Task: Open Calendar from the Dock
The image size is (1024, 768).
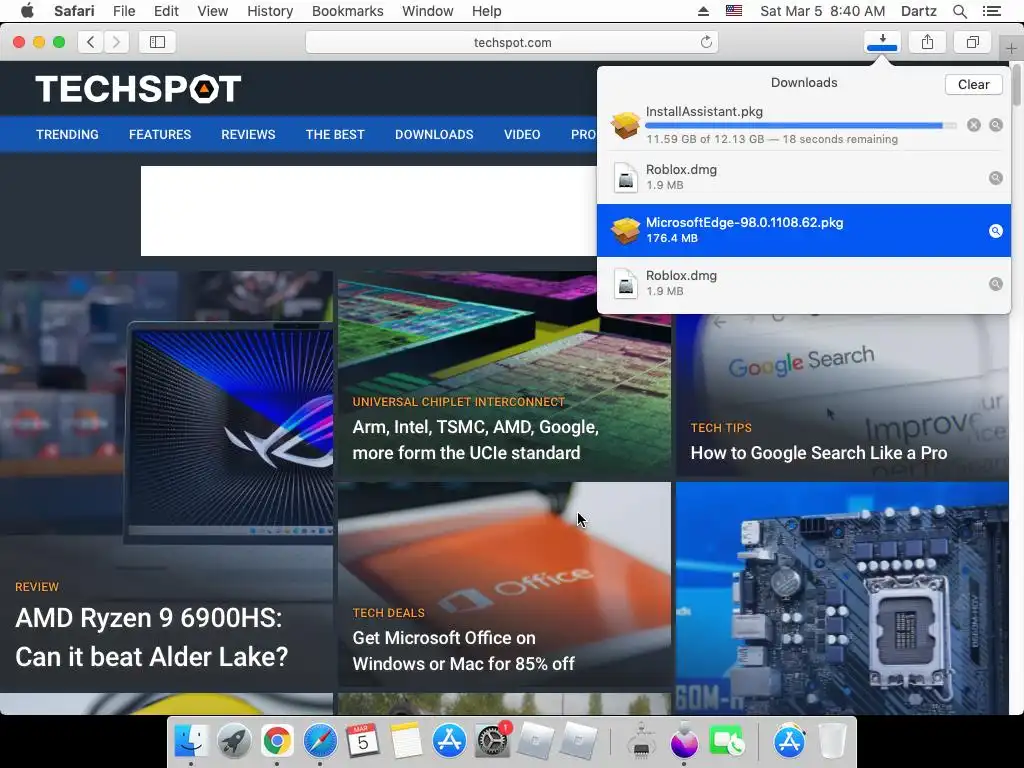Action: [x=362, y=741]
